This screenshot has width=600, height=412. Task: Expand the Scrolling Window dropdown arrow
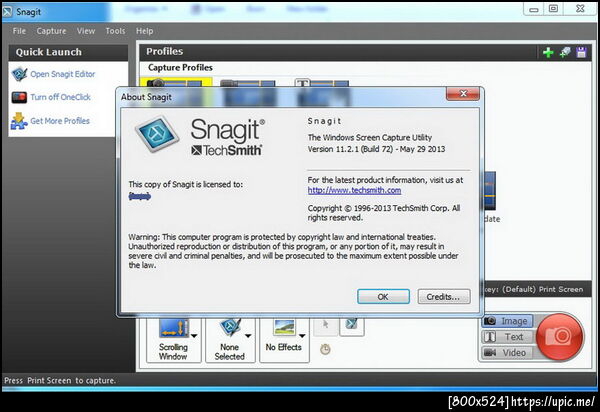click(x=194, y=336)
